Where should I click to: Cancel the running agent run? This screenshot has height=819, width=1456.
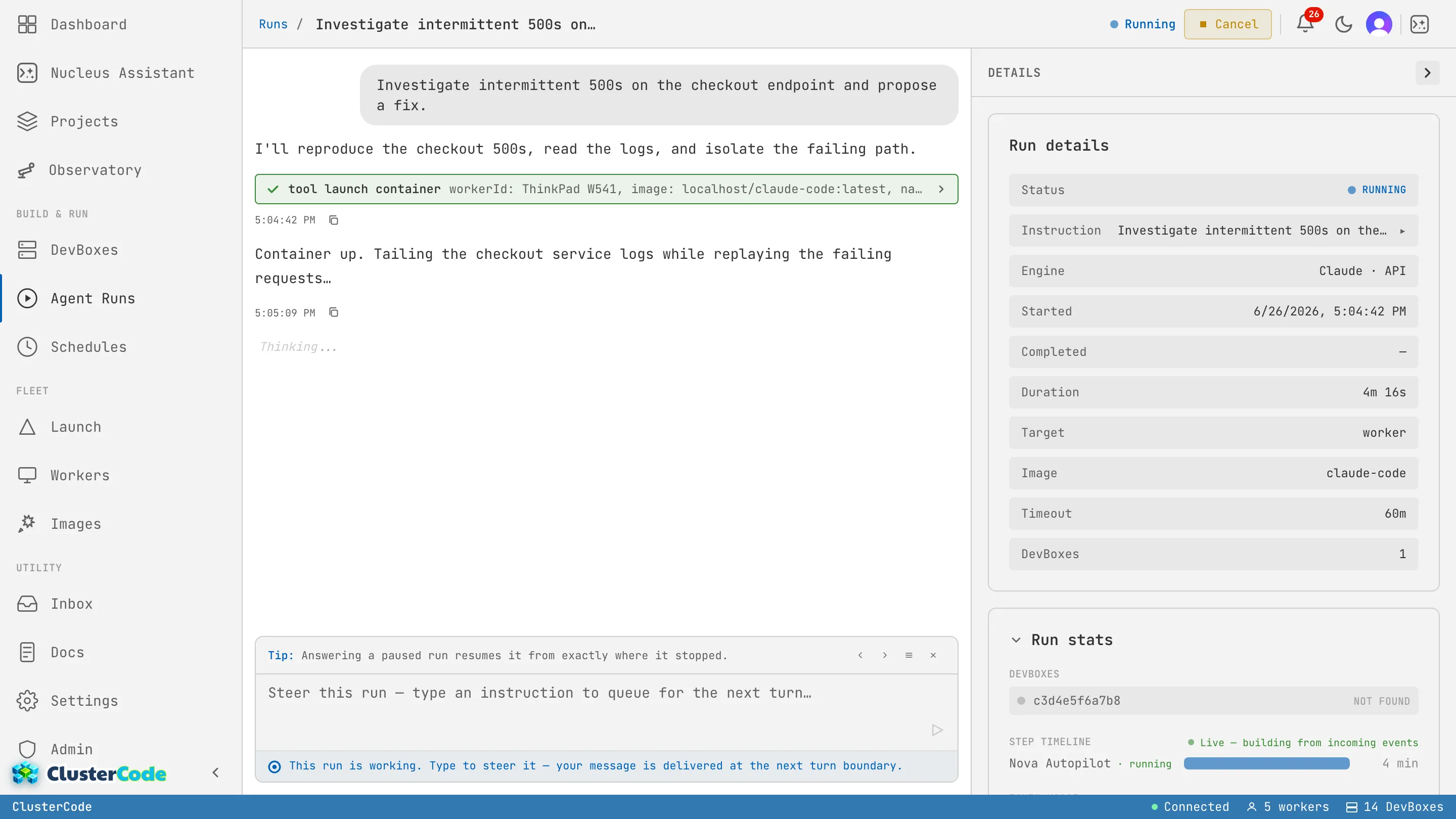[x=1227, y=24]
